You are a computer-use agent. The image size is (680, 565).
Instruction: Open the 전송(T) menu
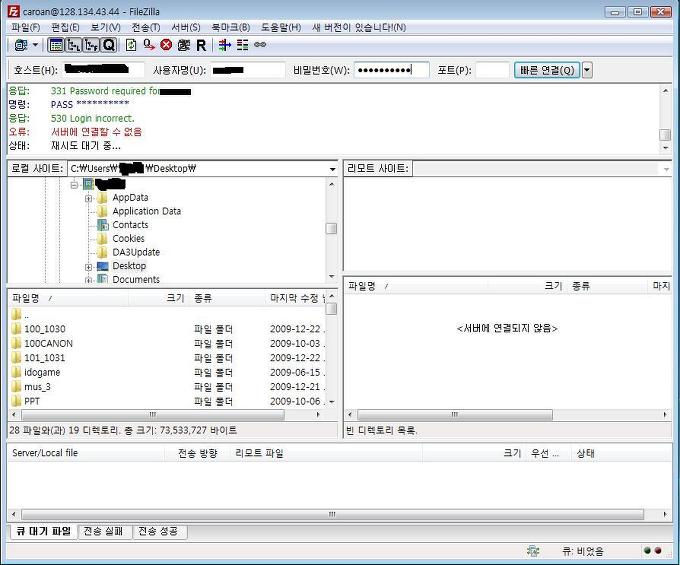coord(146,27)
